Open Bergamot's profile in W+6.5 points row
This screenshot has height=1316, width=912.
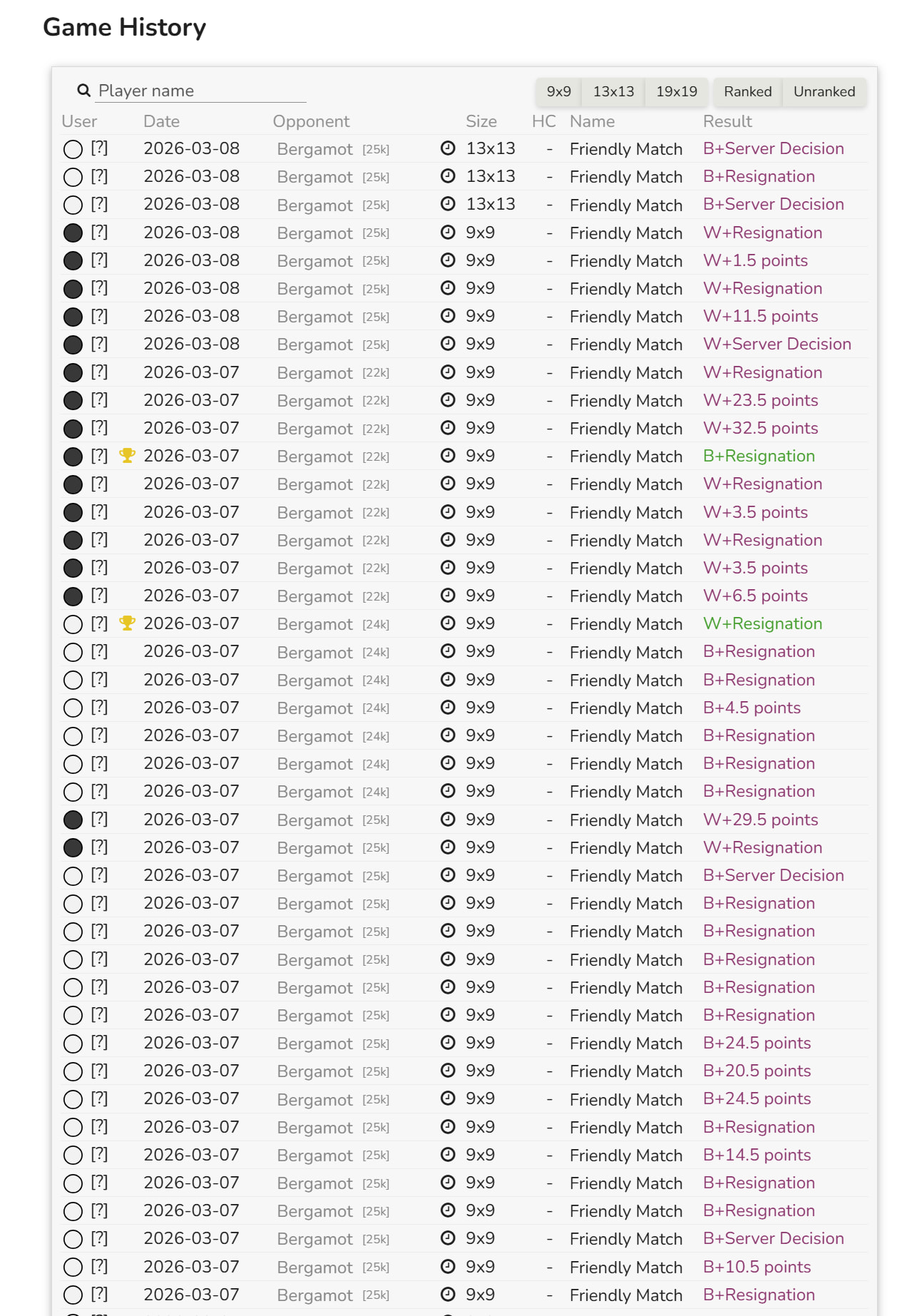coord(314,596)
